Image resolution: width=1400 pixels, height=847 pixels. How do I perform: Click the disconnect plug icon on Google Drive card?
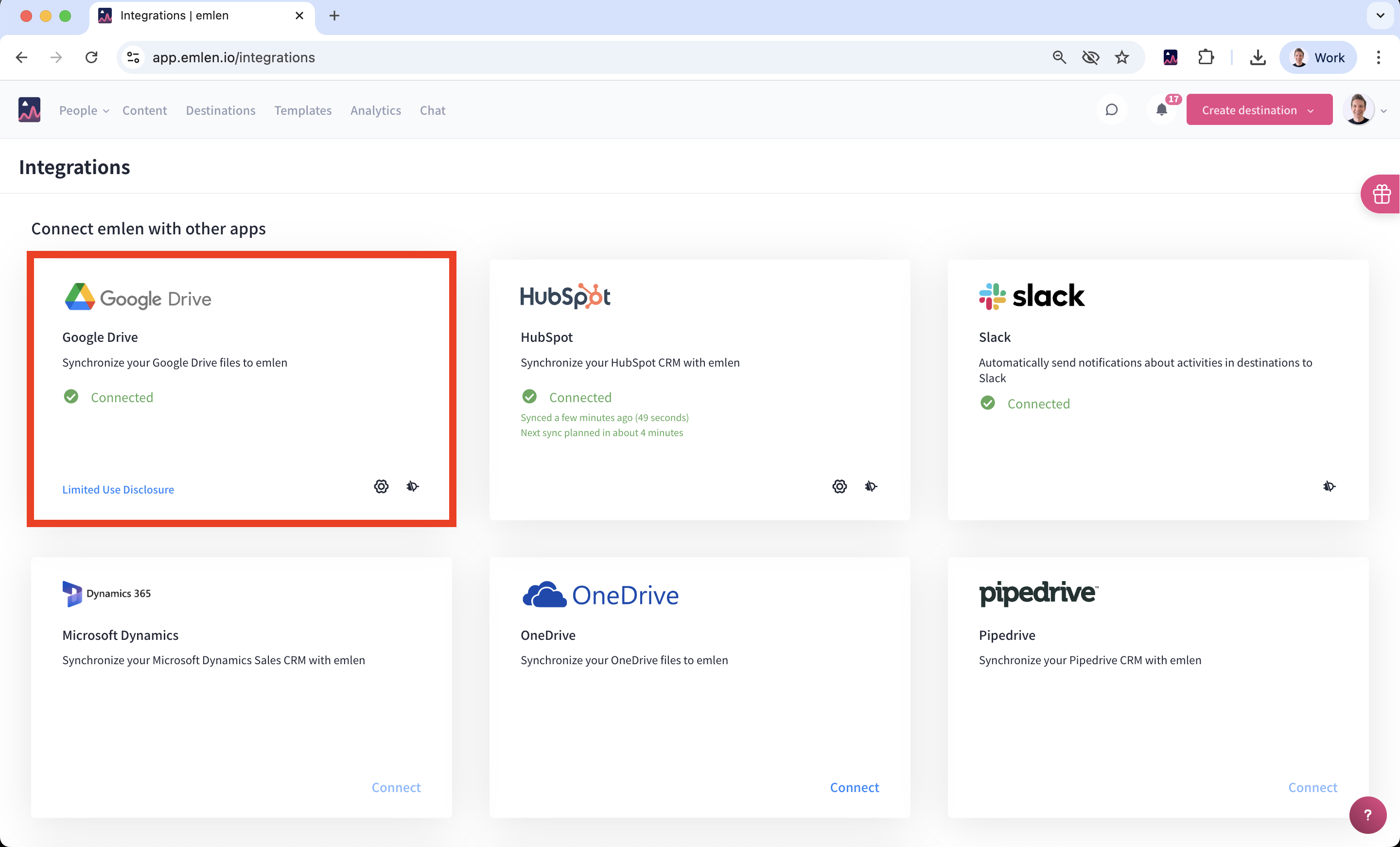413,486
